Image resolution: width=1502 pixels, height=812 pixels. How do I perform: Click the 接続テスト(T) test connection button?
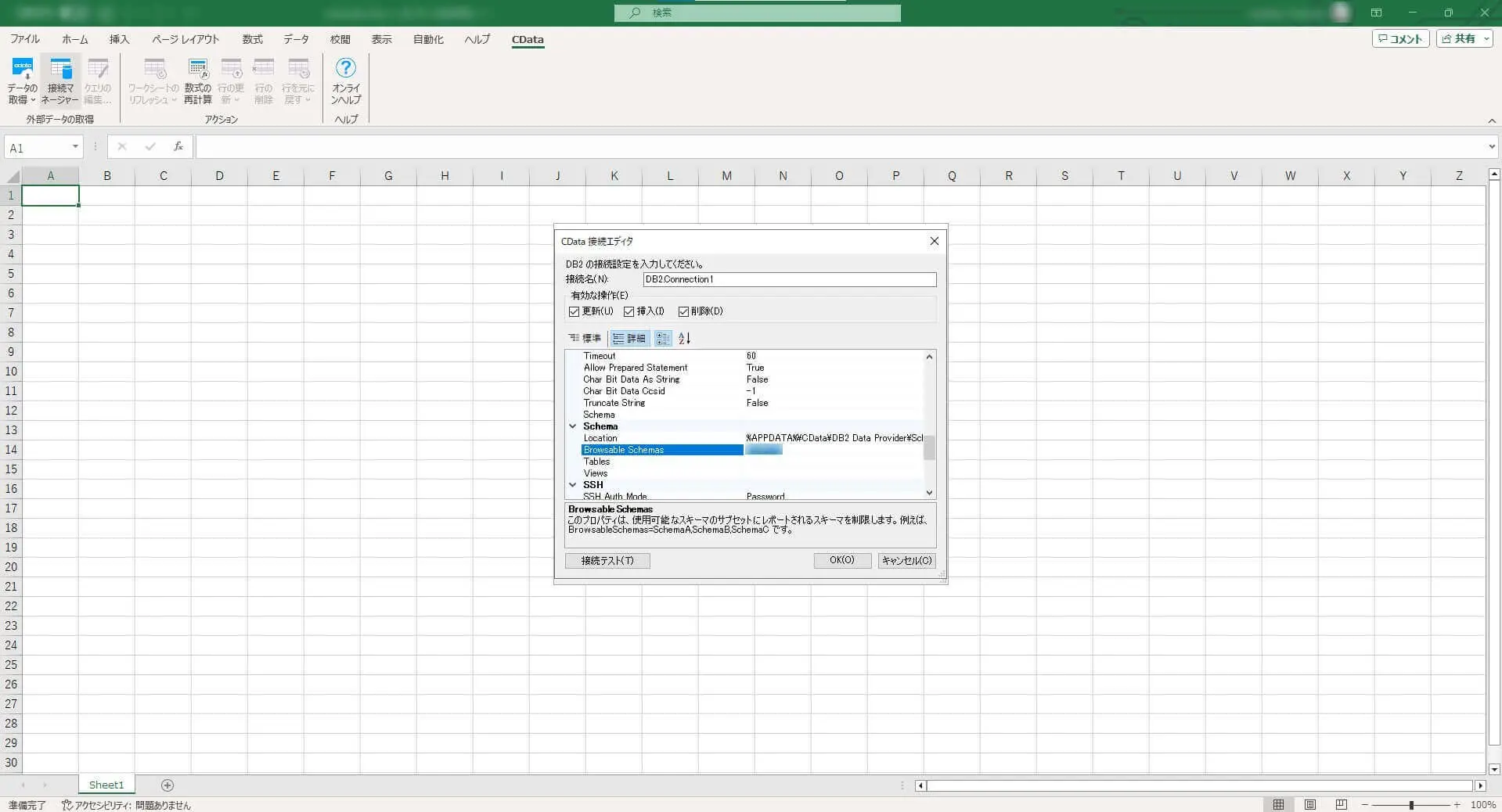tap(607, 560)
